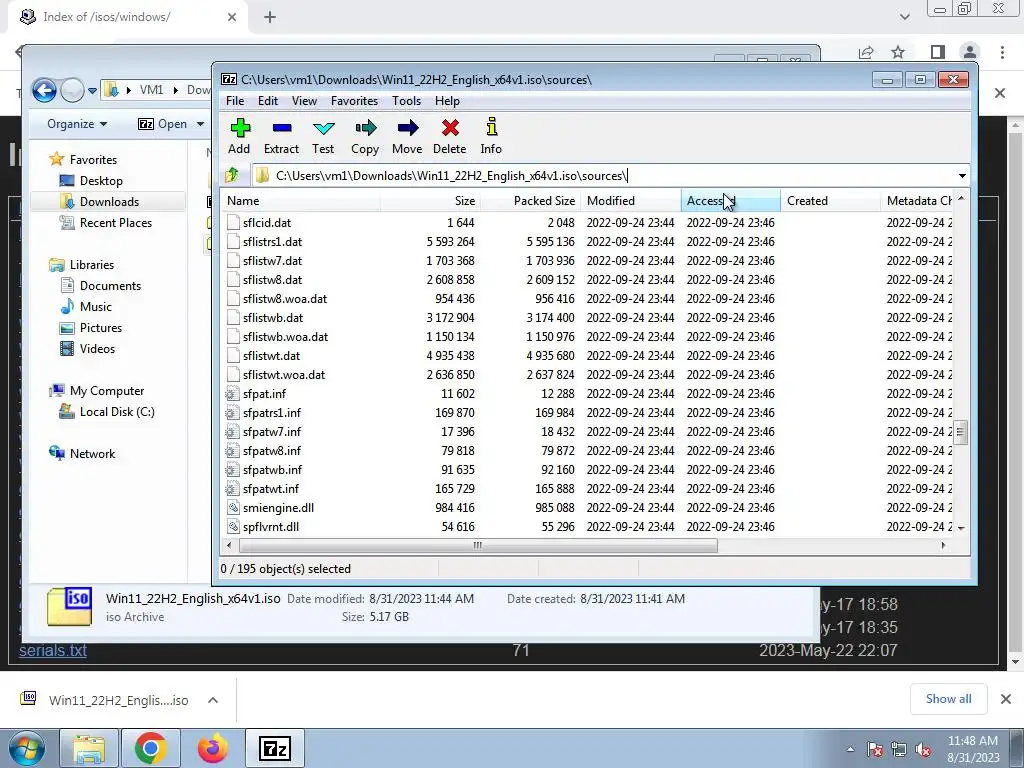Open Documents library in Explorer
This screenshot has width=1024, height=768.
point(100,285)
